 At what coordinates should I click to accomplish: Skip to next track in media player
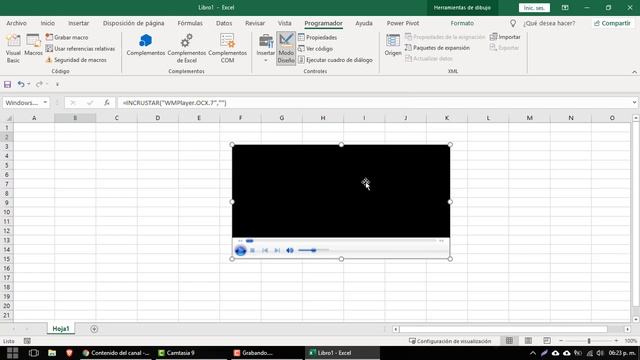[277, 250]
